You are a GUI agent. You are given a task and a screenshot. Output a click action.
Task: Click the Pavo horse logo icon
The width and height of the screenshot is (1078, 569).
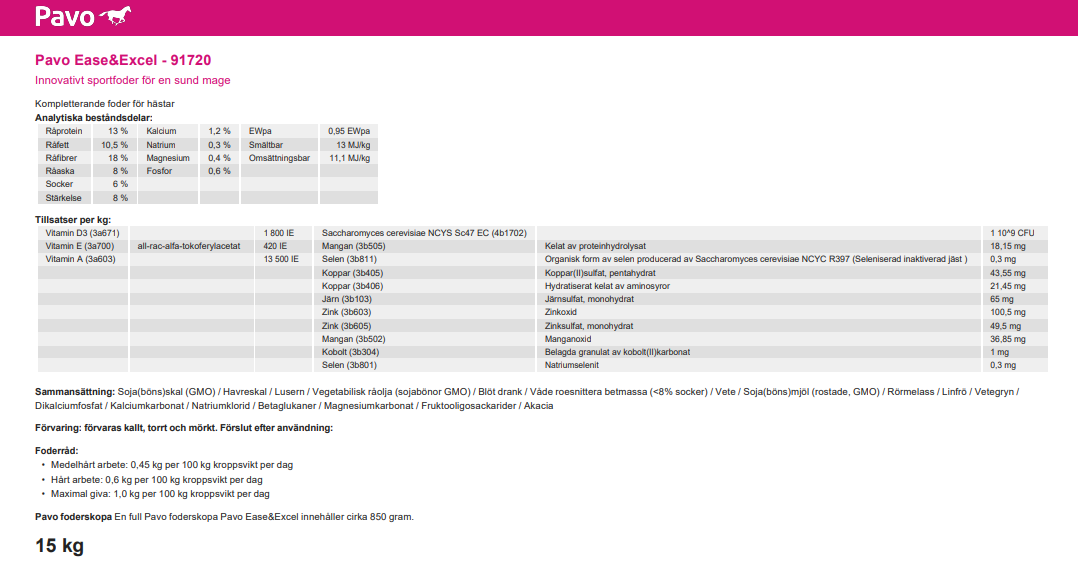(115, 16)
